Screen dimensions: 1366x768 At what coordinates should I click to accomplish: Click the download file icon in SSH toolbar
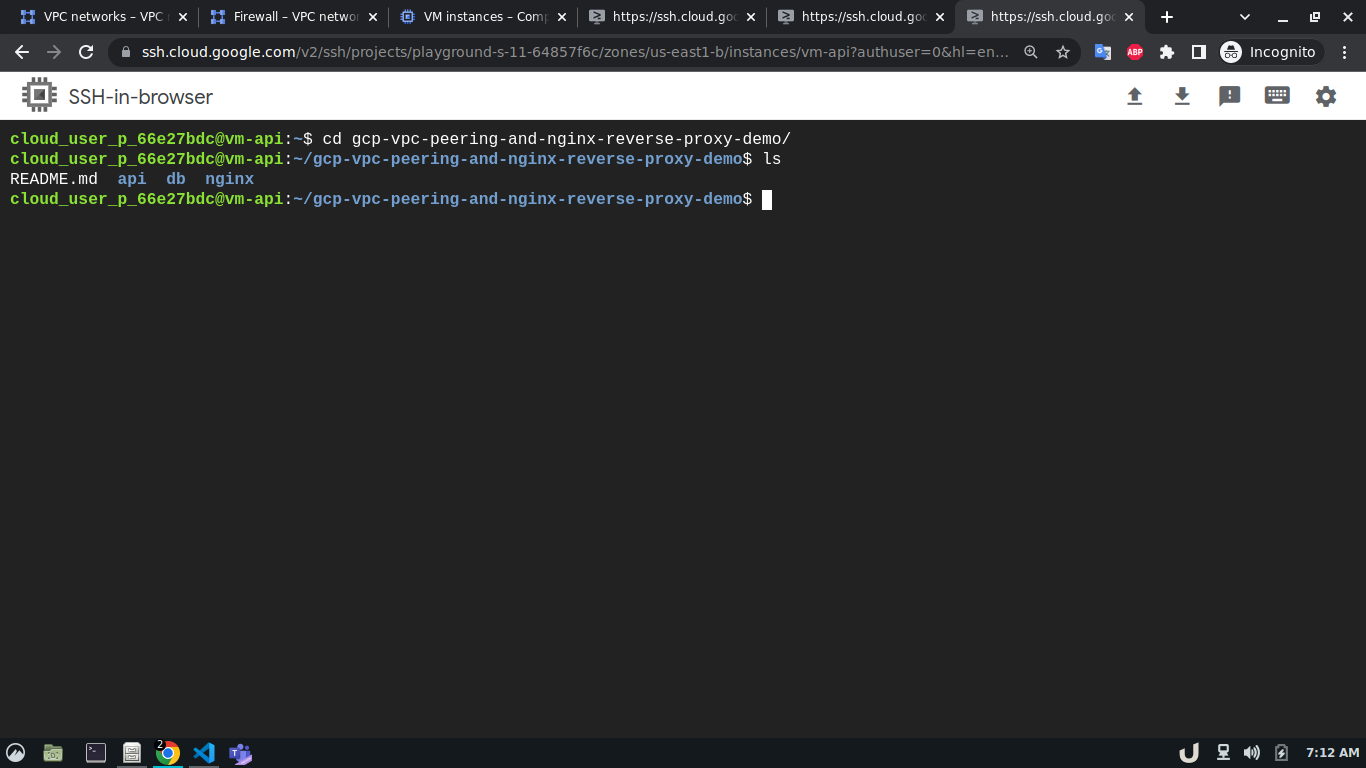point(1182,96)
